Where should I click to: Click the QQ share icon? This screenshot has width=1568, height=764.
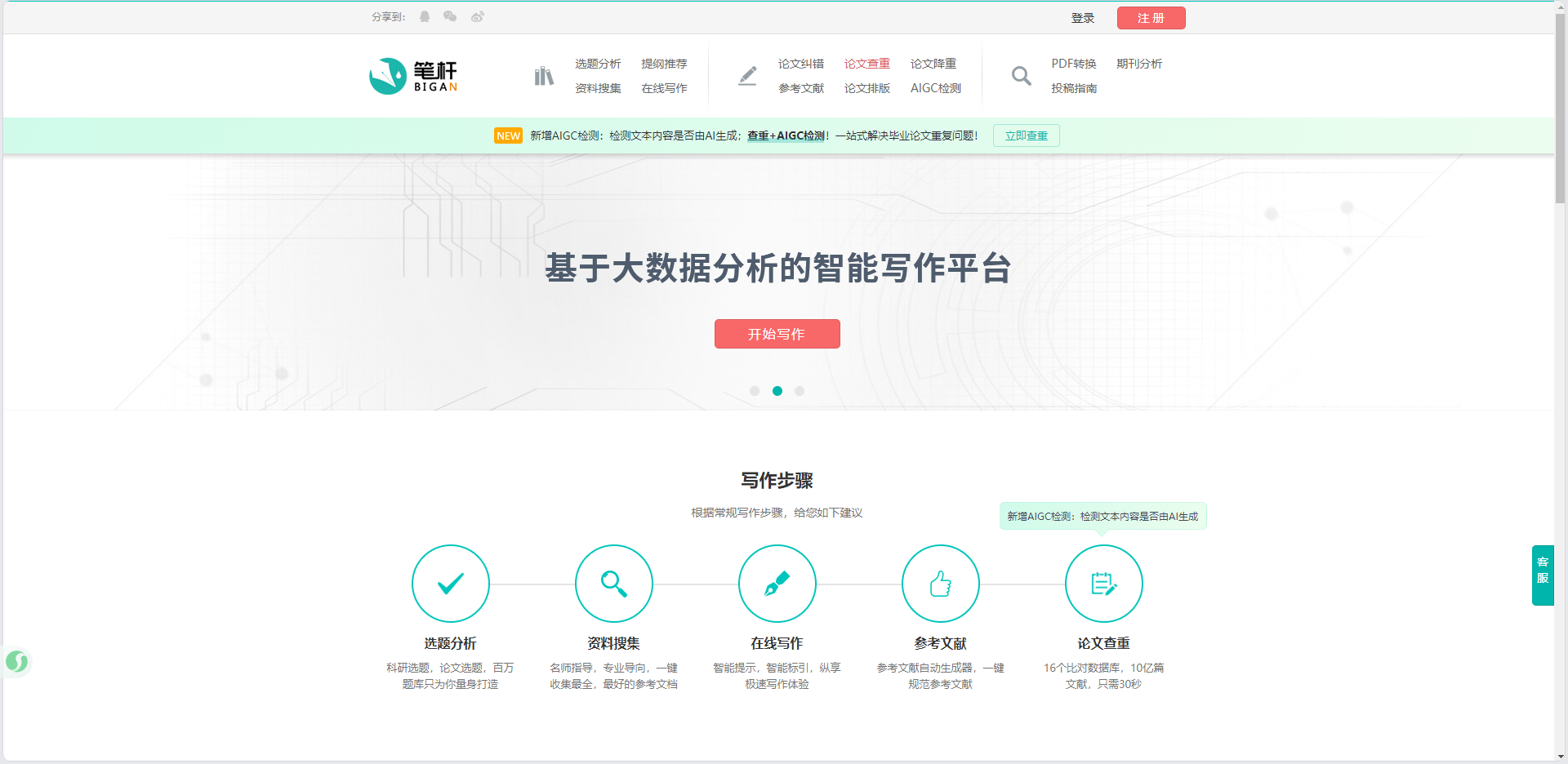[x=425, y=17]
